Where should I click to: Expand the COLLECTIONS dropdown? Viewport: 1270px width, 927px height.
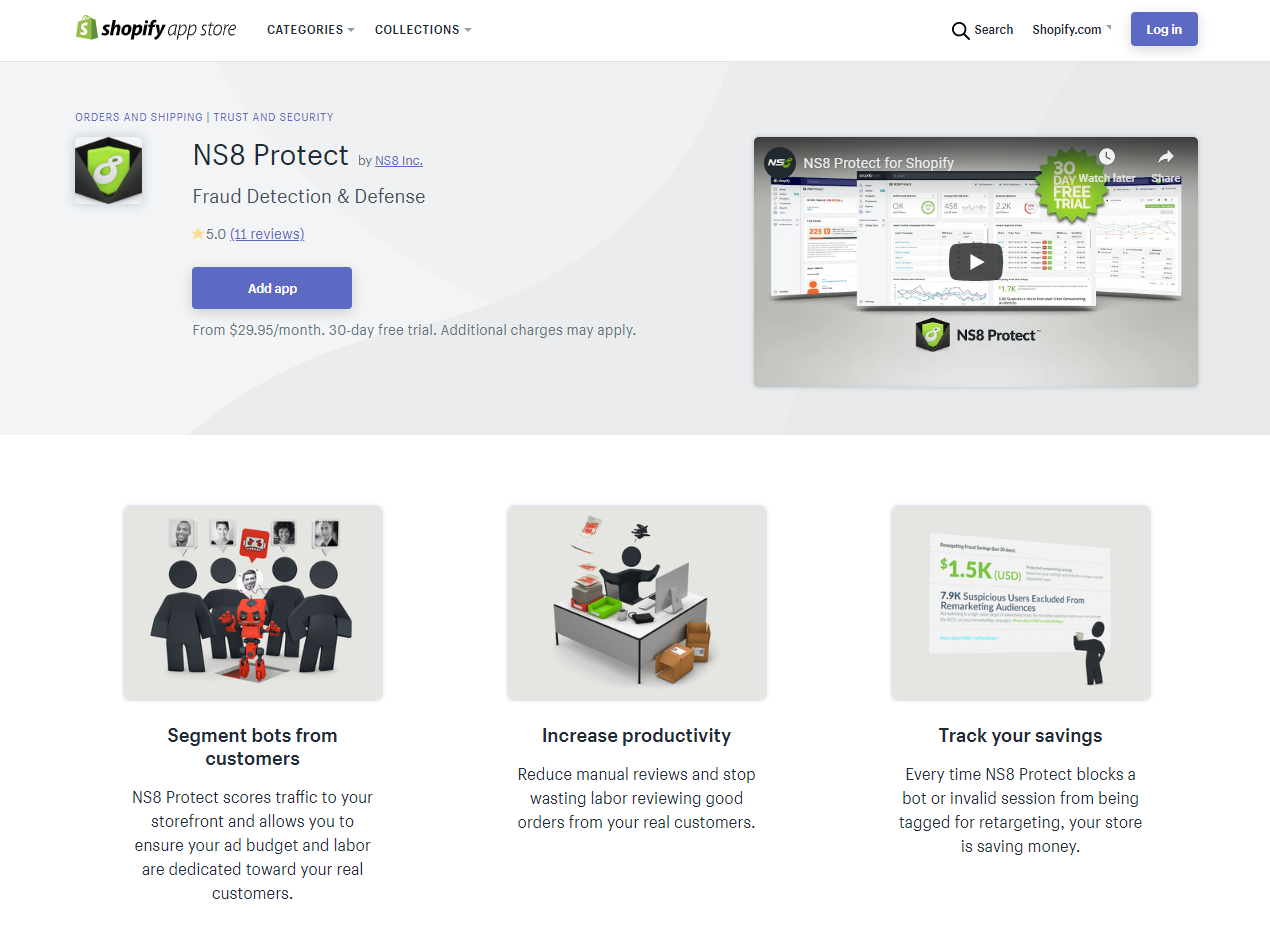tap(423, 30)
